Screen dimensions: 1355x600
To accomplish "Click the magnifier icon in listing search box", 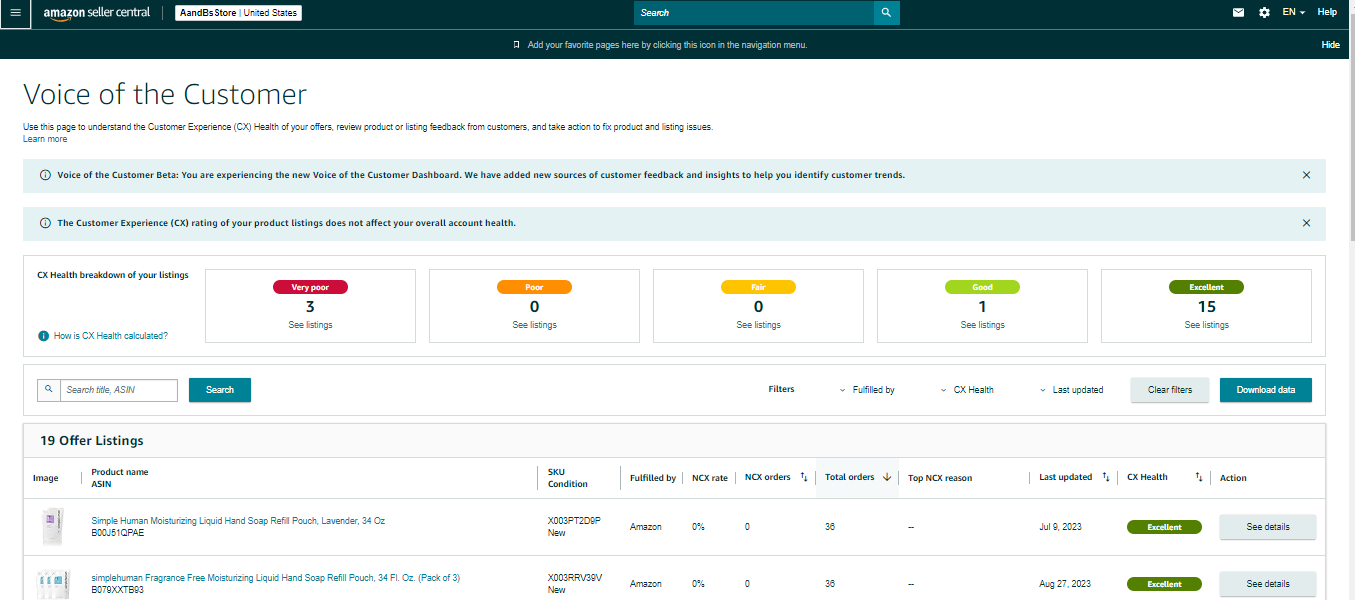I will 48,390.
